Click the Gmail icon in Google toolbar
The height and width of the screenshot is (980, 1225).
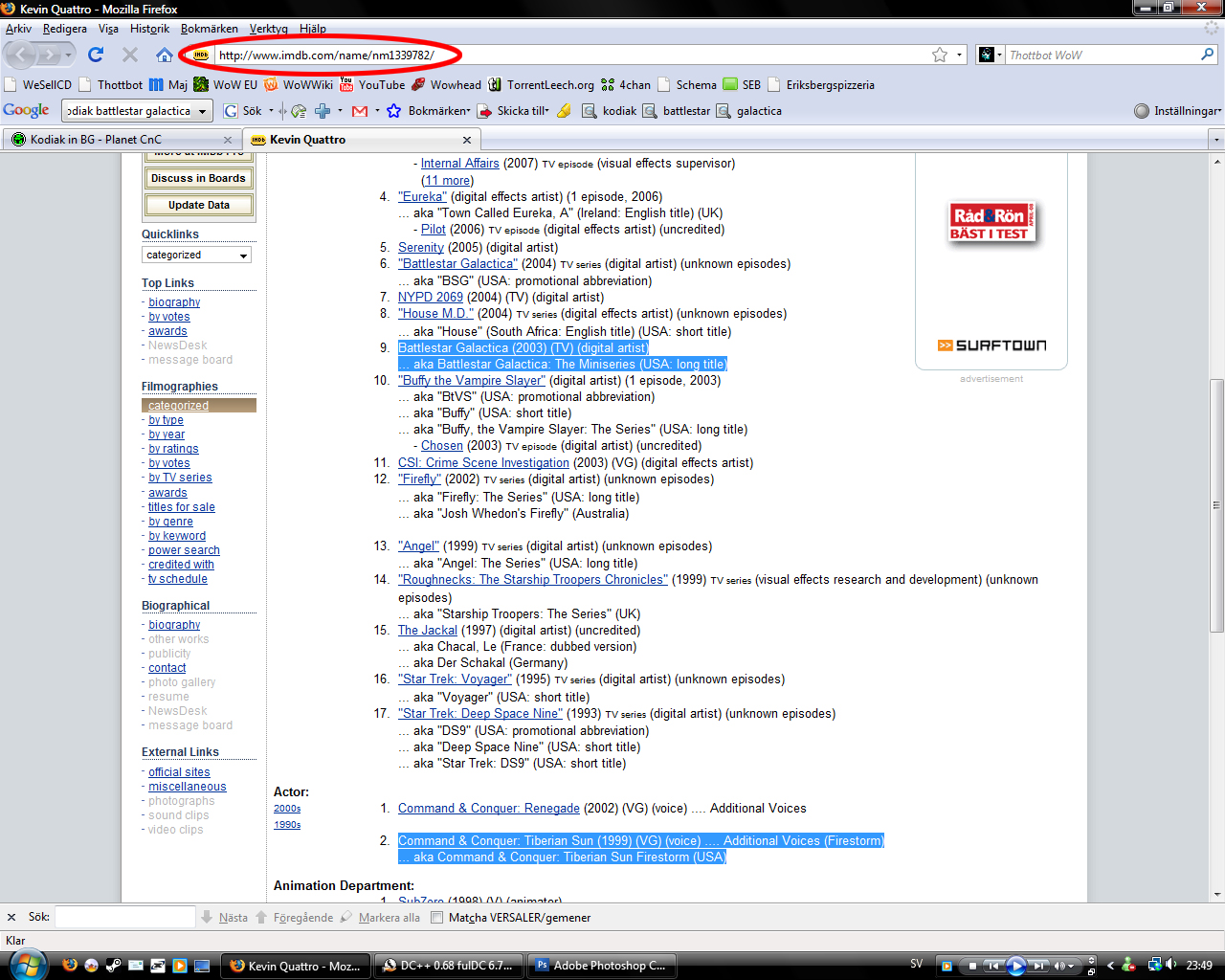pos(360,111)
